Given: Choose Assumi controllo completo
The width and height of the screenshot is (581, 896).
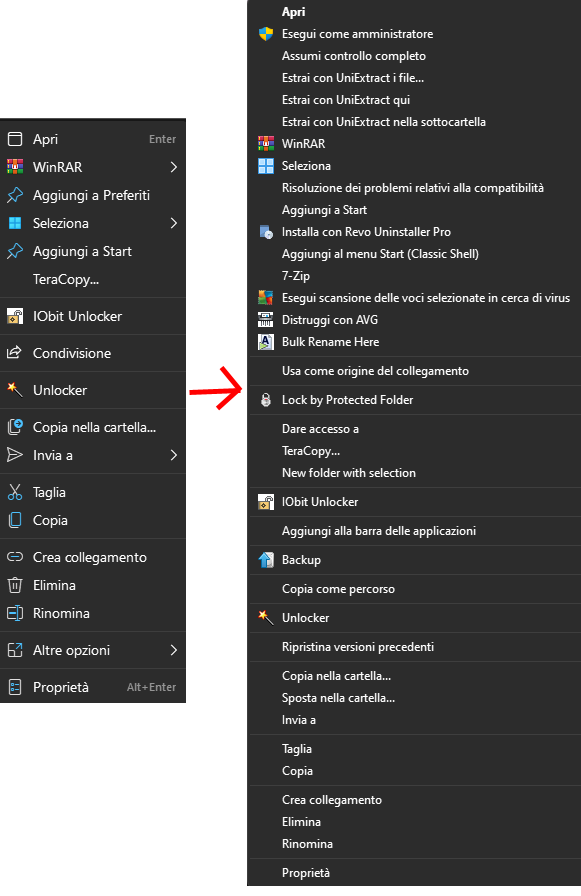Looking at the screenshot, I should (x=354, y=56).
